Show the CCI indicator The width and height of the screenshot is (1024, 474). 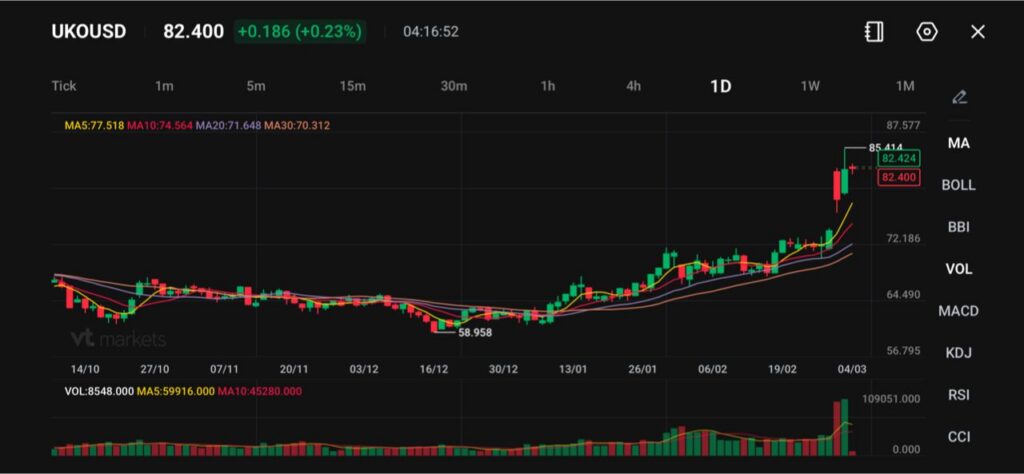pos(958,437)
